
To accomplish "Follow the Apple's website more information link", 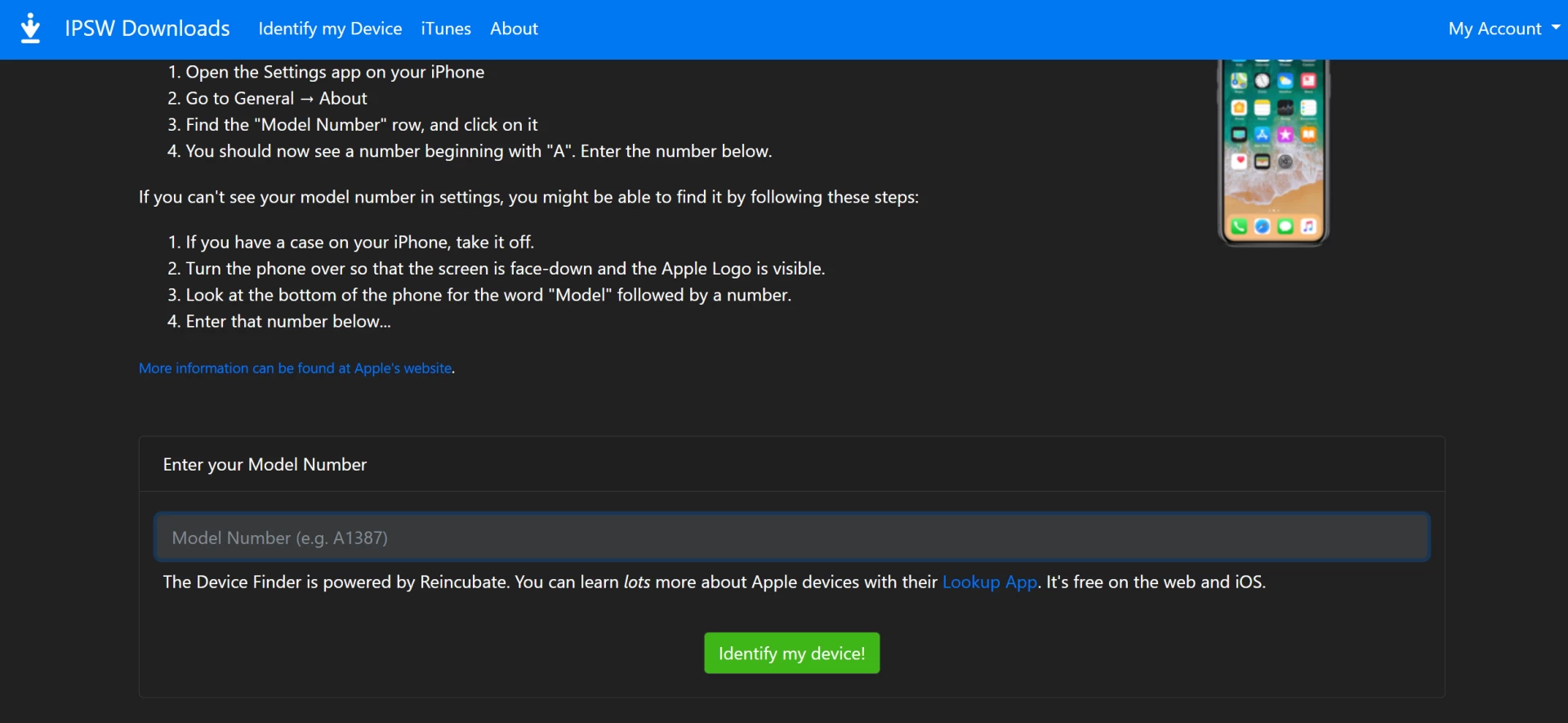I will tap(295, 368).
